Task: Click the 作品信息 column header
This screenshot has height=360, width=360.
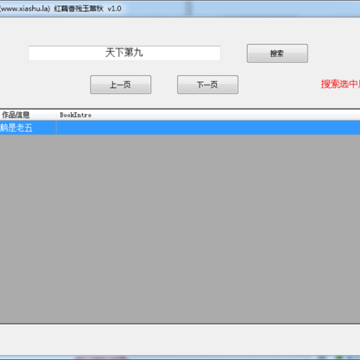Action: pyautogui.click(x=28, y=115)
